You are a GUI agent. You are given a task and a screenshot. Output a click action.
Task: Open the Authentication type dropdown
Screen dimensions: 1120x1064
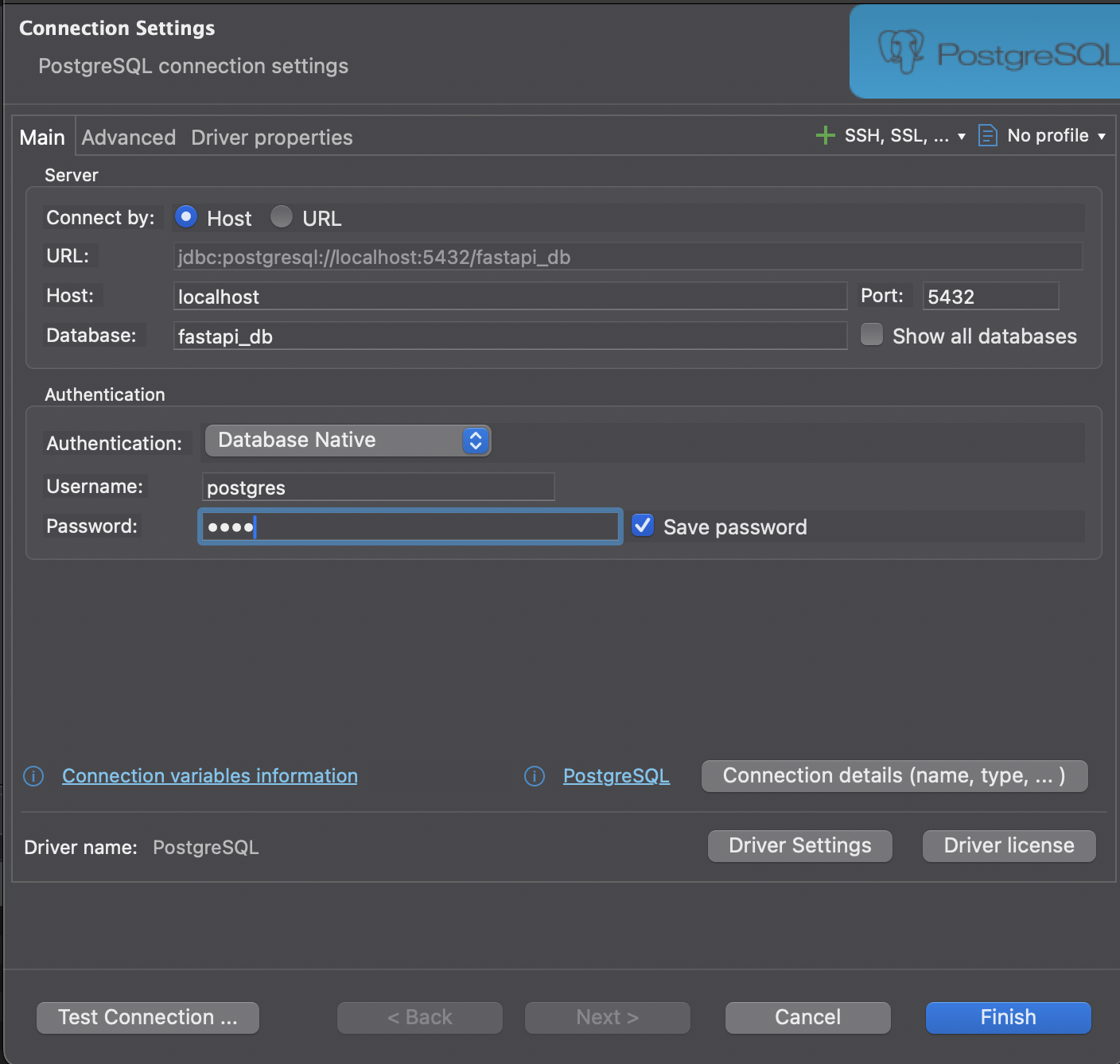[x=348, y=441]
